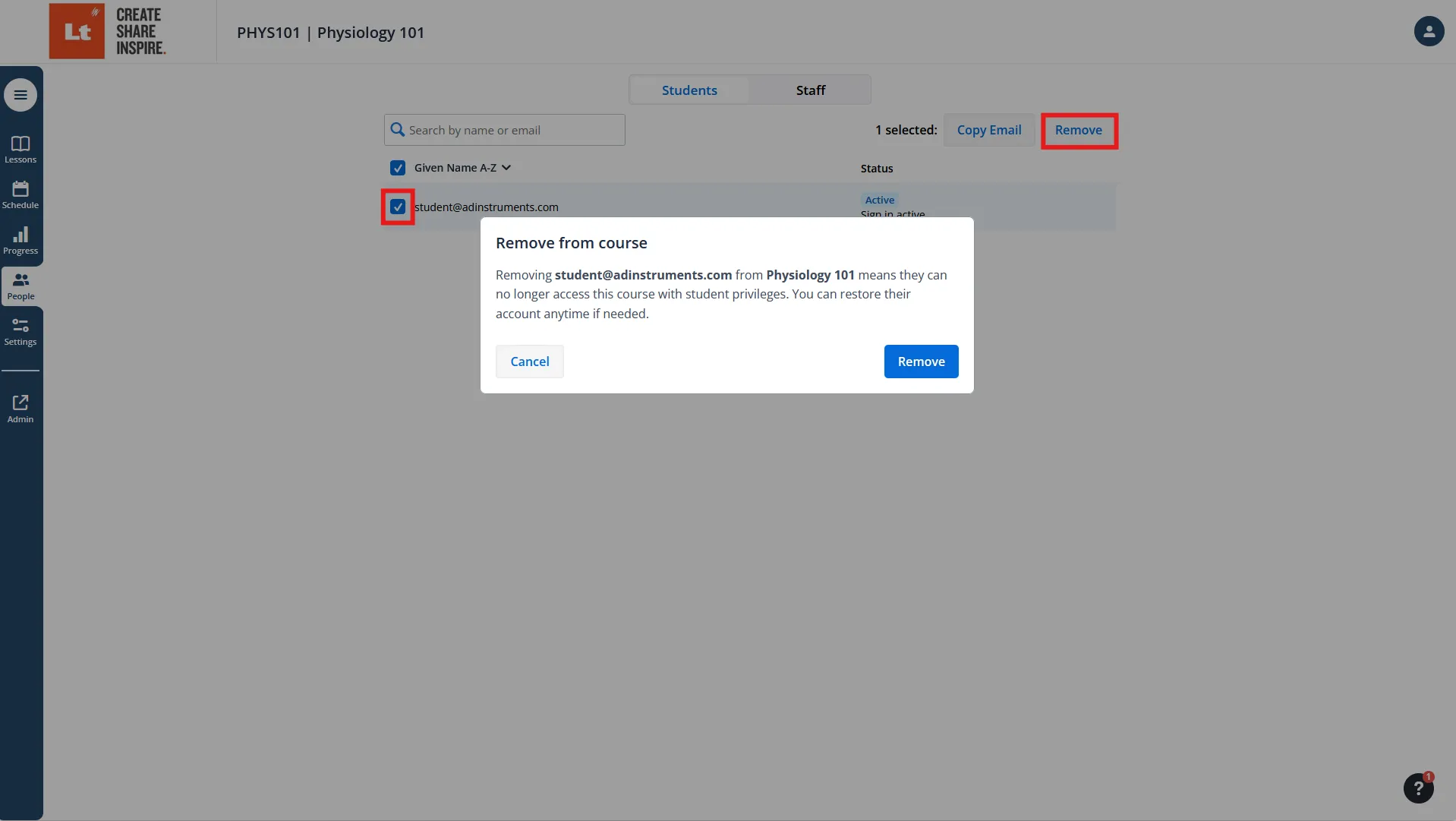Confirm Remove in the dialog

(921, 362)
